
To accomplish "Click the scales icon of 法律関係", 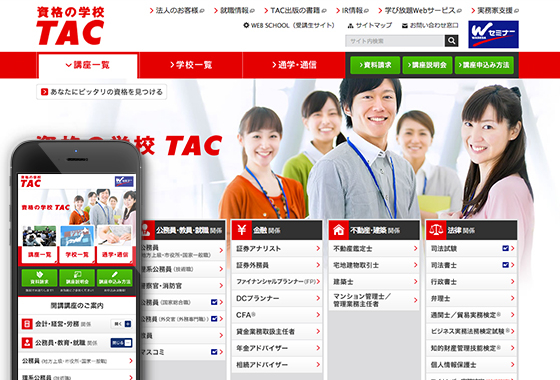I will click(436, 230).
